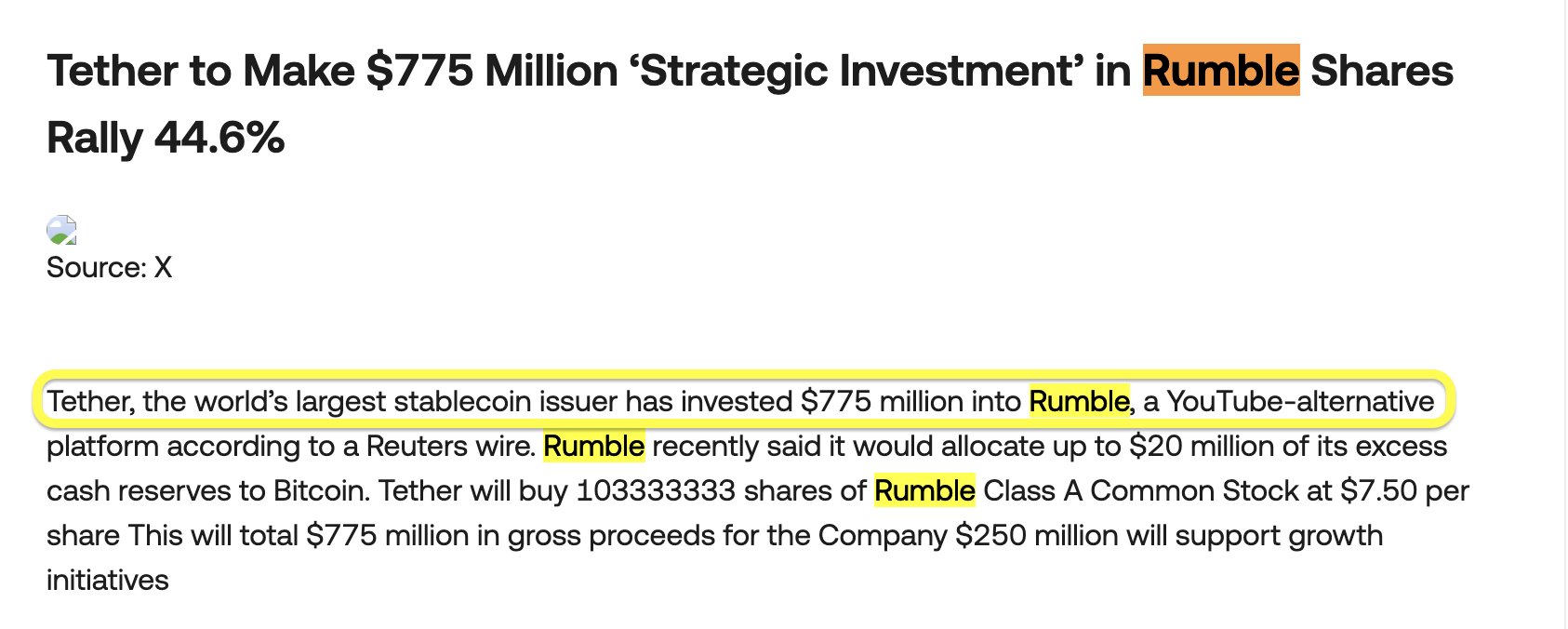Click the word 'initiatives' on last line
Viewport: 1568px width, 629px height.
(107, 580)
